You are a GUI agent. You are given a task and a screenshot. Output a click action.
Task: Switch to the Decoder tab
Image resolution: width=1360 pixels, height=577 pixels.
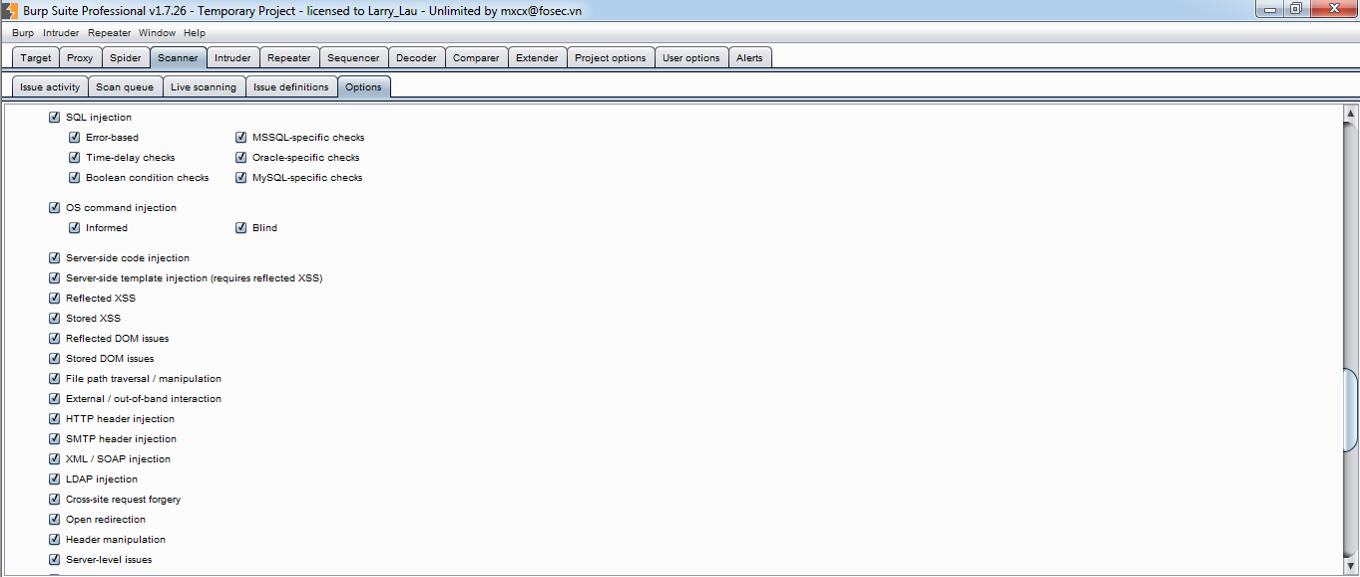pos(417,58)
